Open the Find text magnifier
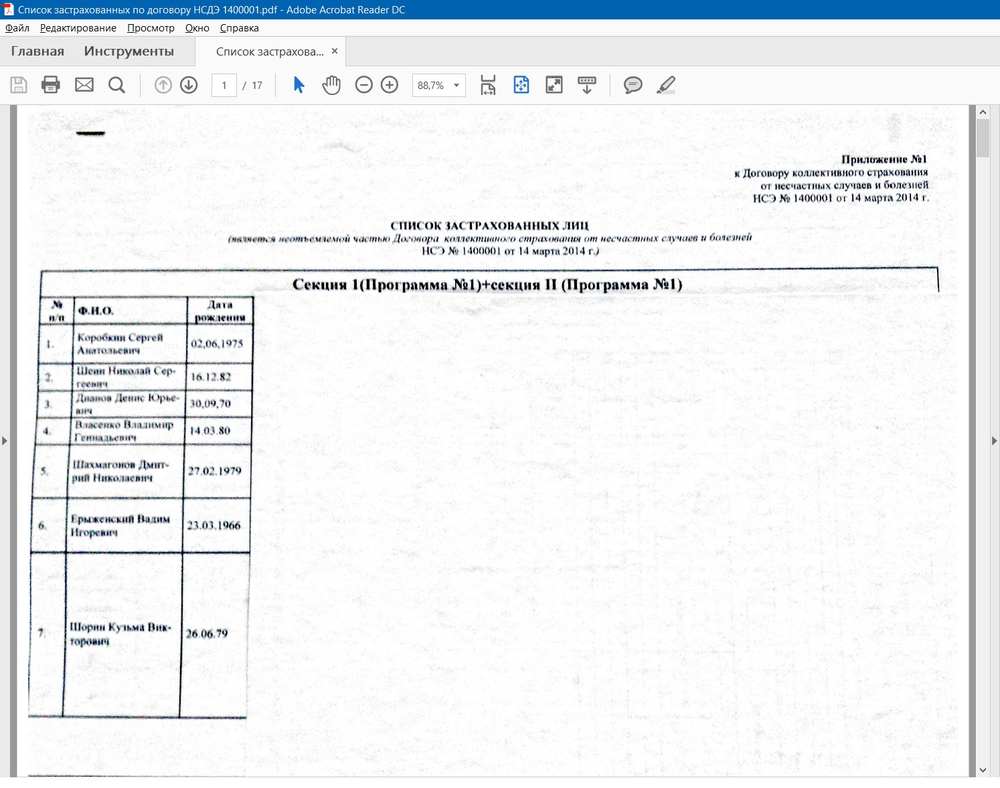The image size is (1000, 788). pos(117,85)
